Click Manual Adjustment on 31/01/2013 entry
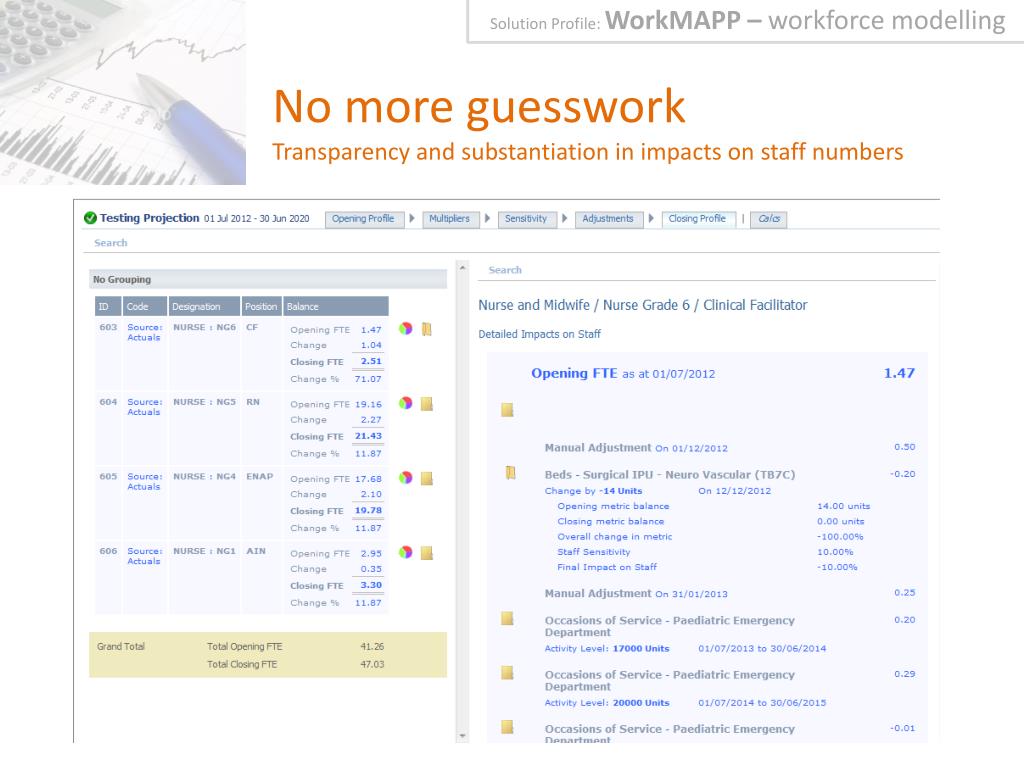This screenshot has height=768, width=1024. pyautogui.click(x=636, y=594)
